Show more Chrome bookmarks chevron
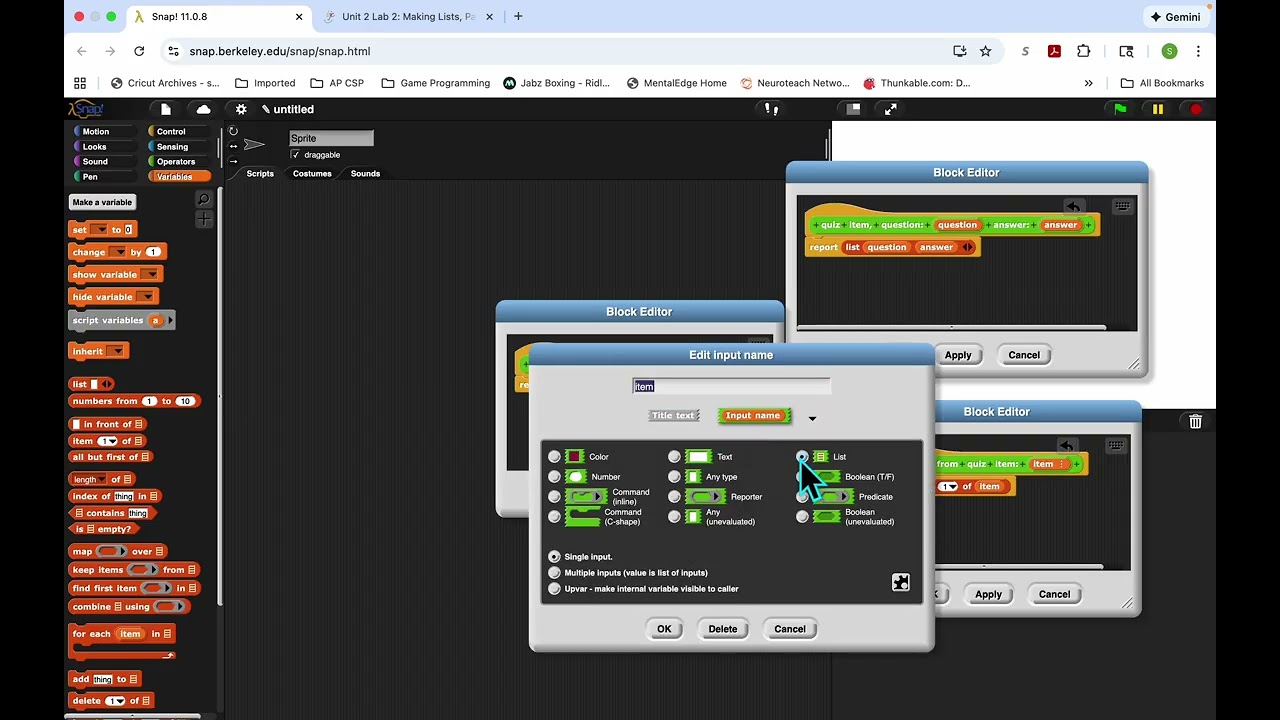This screenshot has width=1280, height=720. coord(1088,83)
